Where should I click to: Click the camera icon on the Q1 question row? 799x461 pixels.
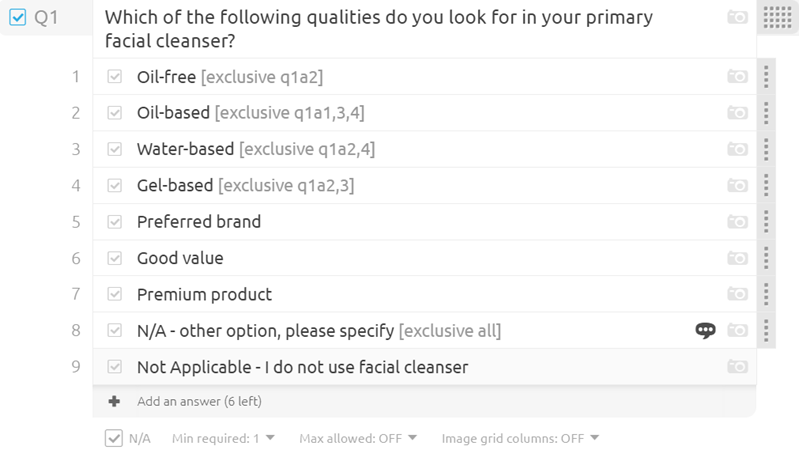(x=737, y=17)
